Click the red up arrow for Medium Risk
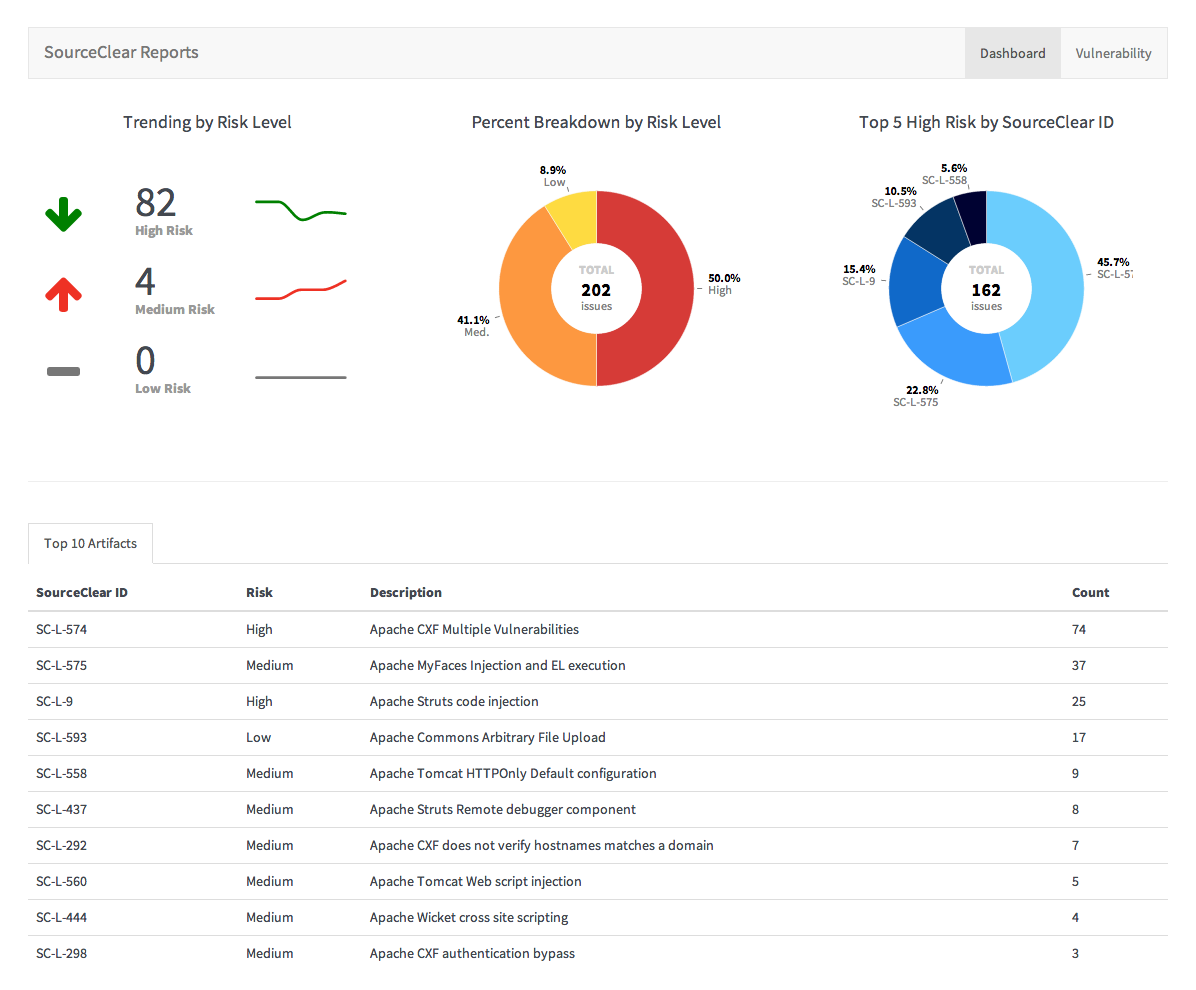Screen dimensions: 1196x990 [x=63, y=292]
